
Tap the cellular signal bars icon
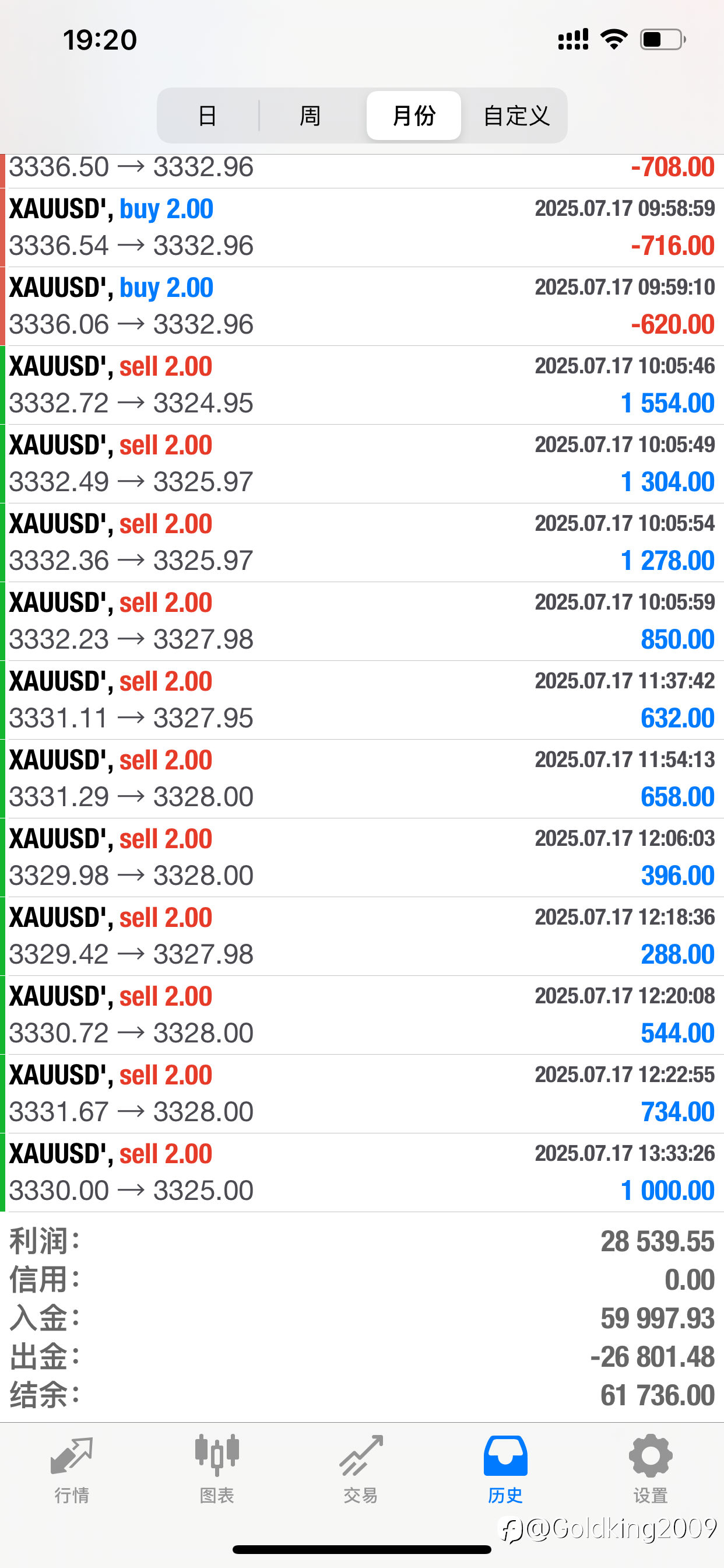pos(573,40)
